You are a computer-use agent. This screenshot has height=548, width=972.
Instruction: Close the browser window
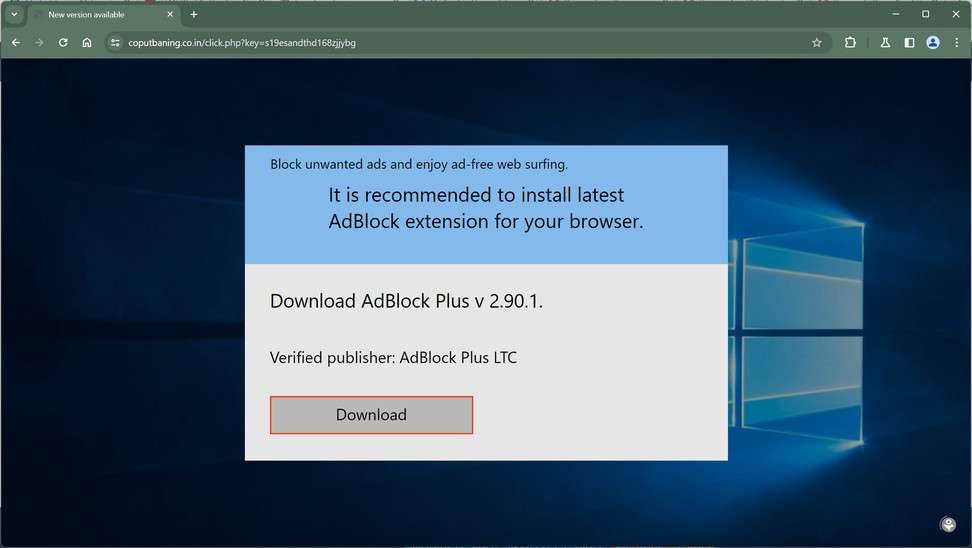[x=956, y=14]
